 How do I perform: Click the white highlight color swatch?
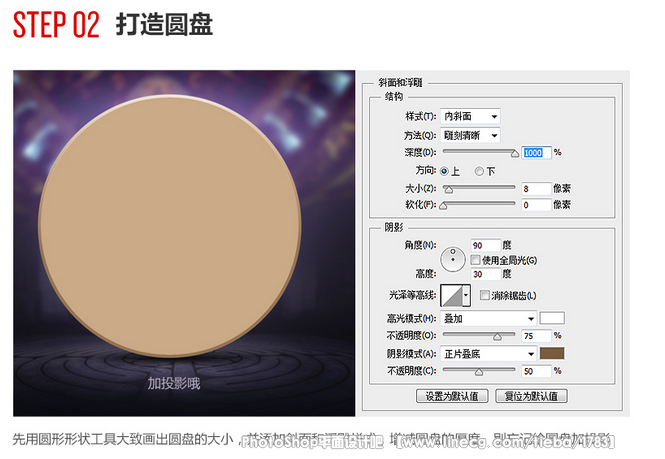point(552,319)
